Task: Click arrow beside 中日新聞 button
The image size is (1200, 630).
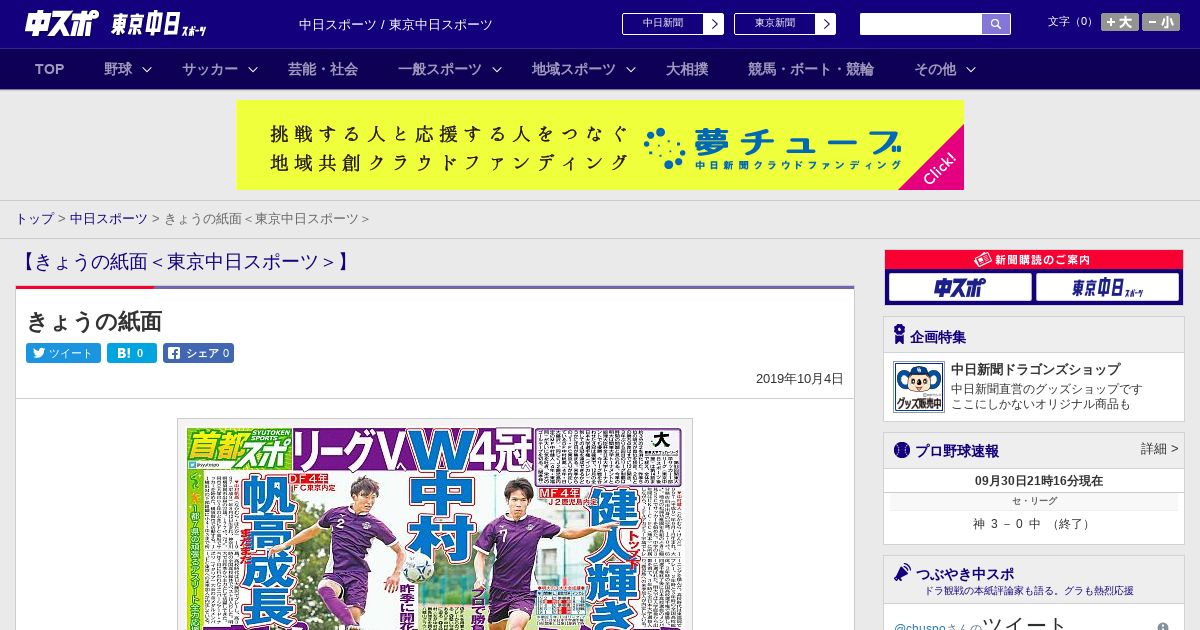Action: [714, 24]
